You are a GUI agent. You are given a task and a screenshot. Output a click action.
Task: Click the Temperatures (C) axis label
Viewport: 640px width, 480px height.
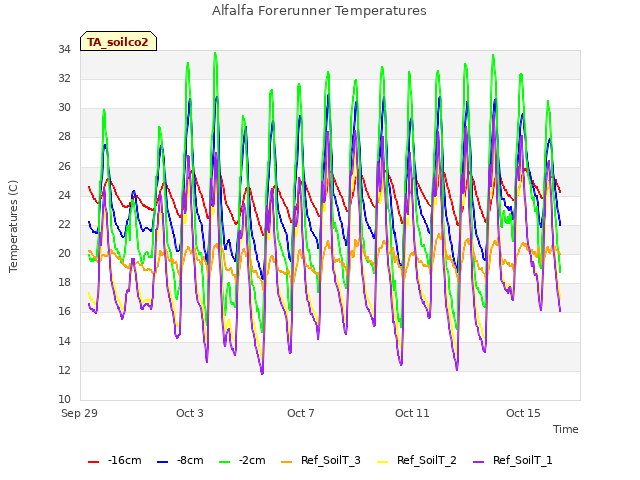click(13, 226)
